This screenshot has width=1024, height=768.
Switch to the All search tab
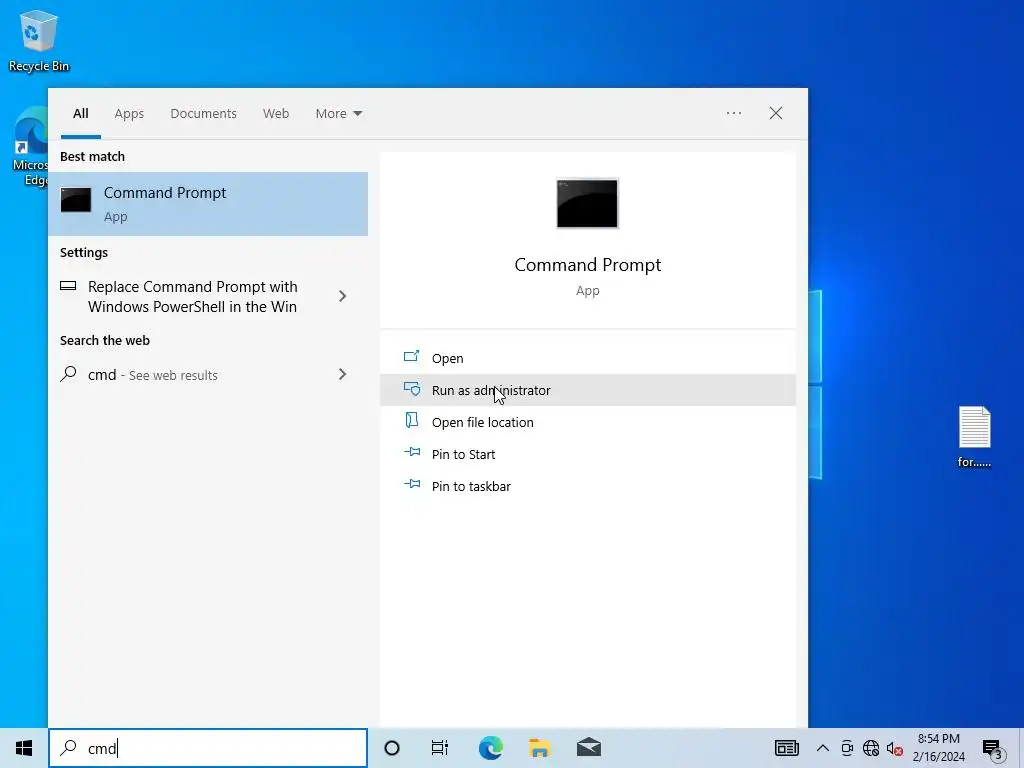pos(80,114)
